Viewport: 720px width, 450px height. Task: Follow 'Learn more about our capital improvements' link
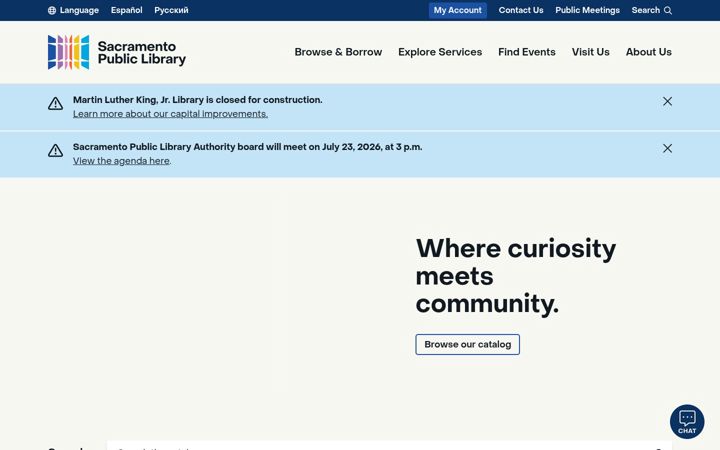[170, 114]
